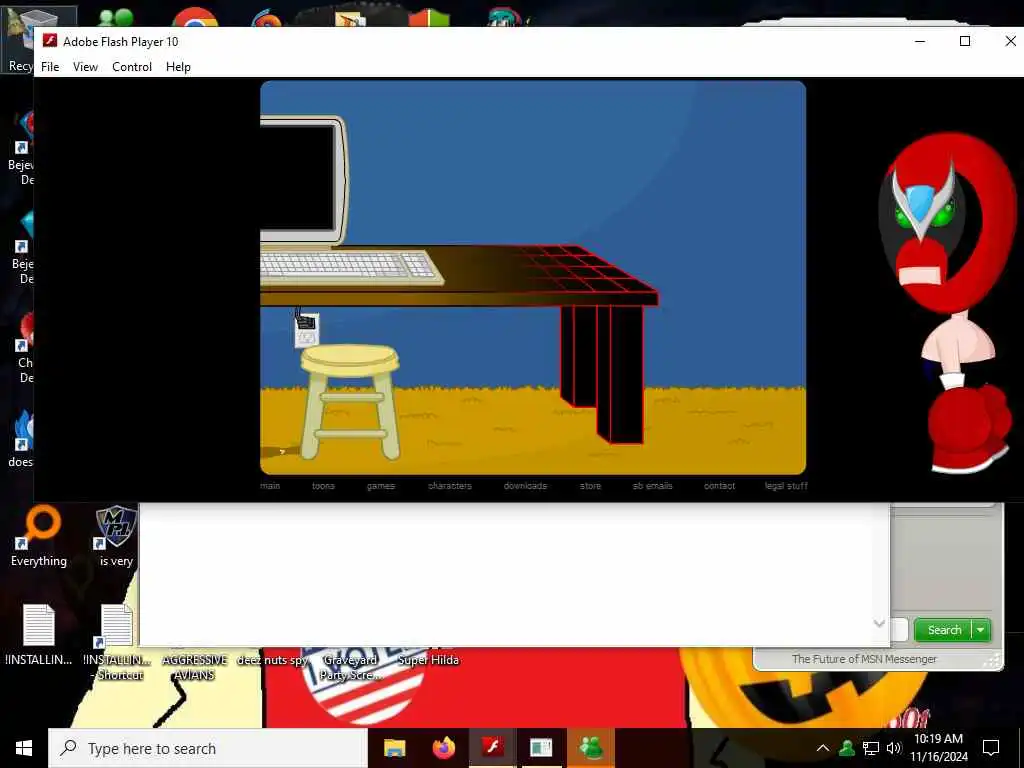Click the computer monitor in the animation

point(302,180)
